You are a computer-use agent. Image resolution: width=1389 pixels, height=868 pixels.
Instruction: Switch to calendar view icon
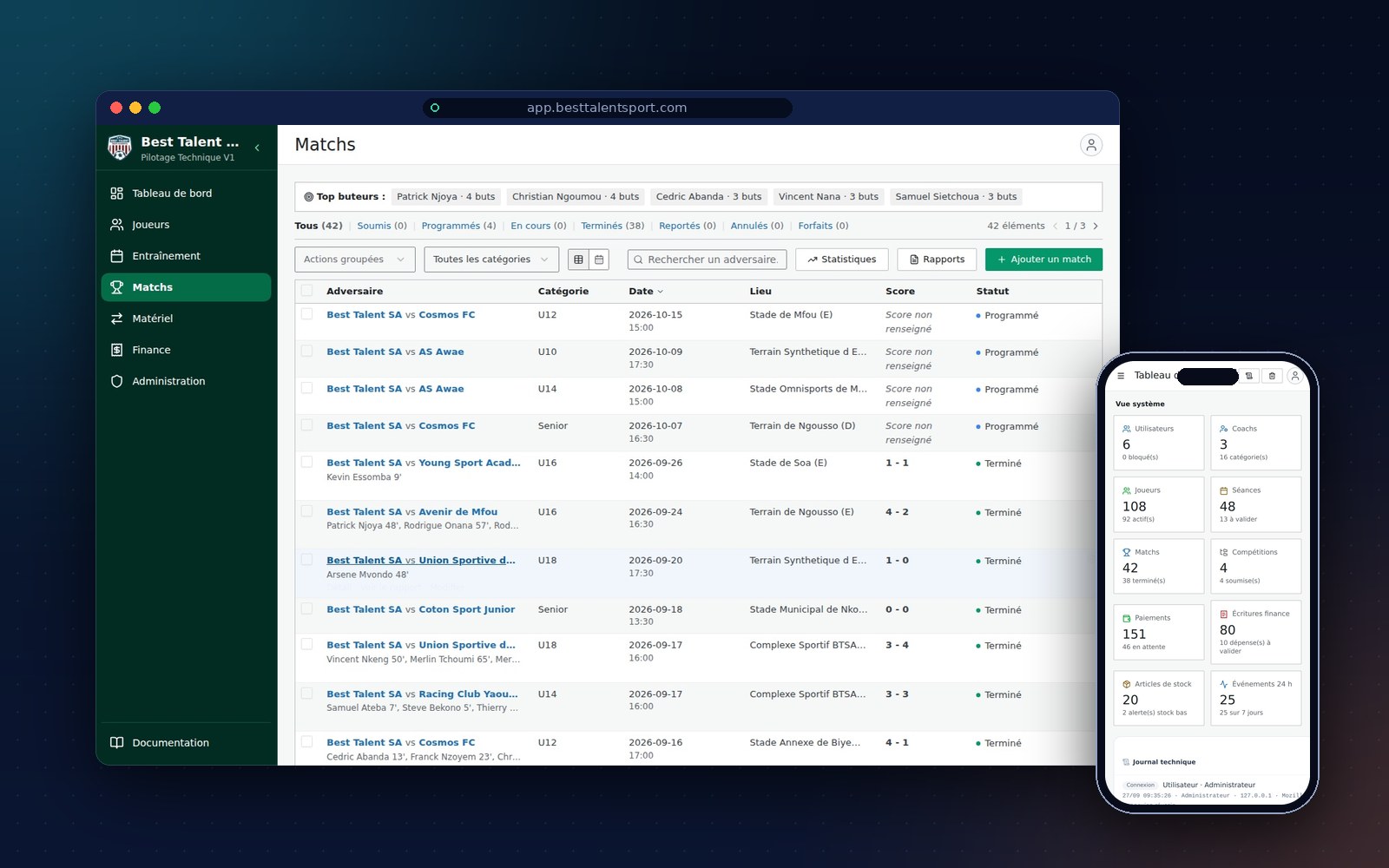[599, 260]
